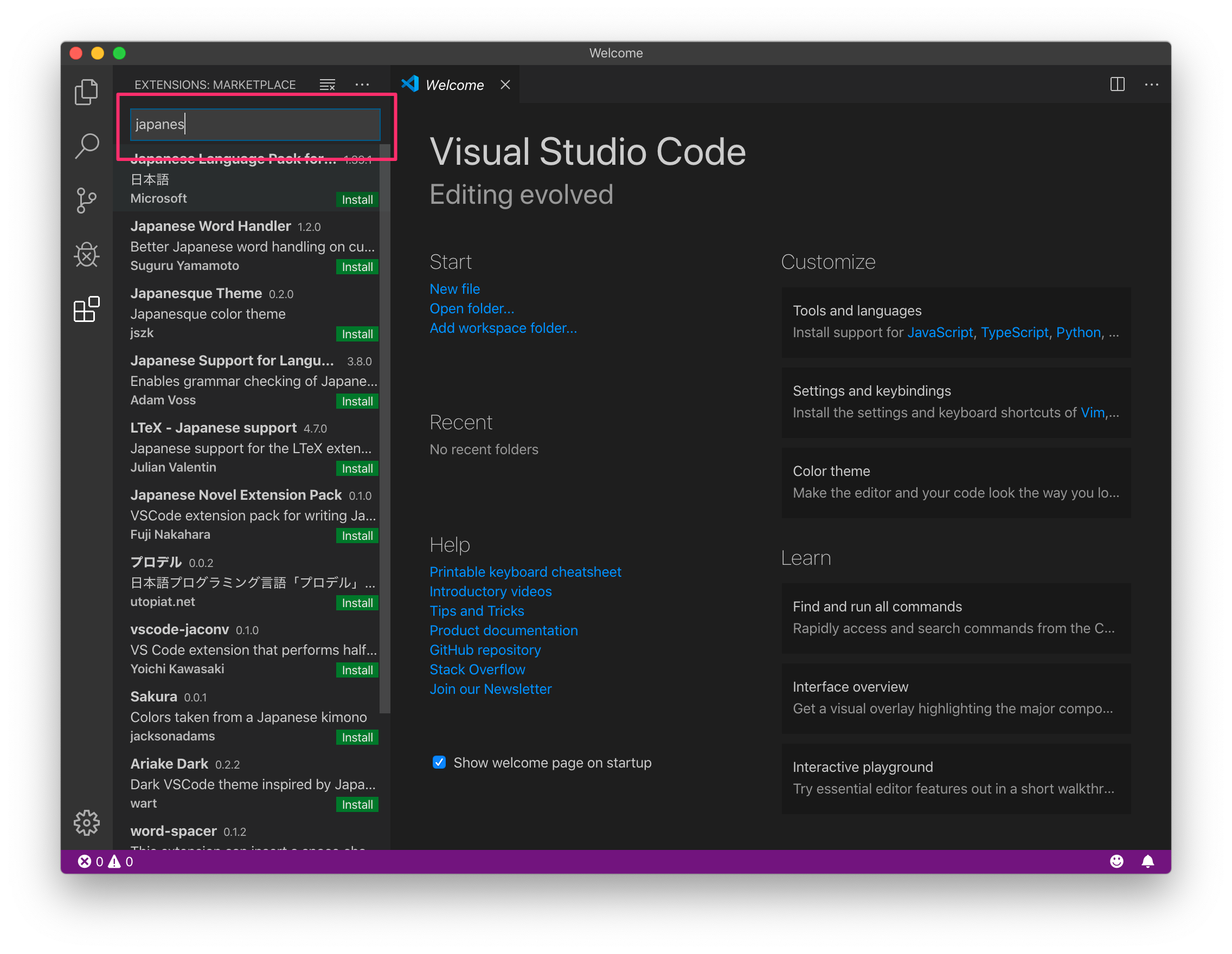Open Printable keyboard cheatsheet link
The width and height of the screenshot is (1232, 954).
pyautogui.click(x=524, y=572)
